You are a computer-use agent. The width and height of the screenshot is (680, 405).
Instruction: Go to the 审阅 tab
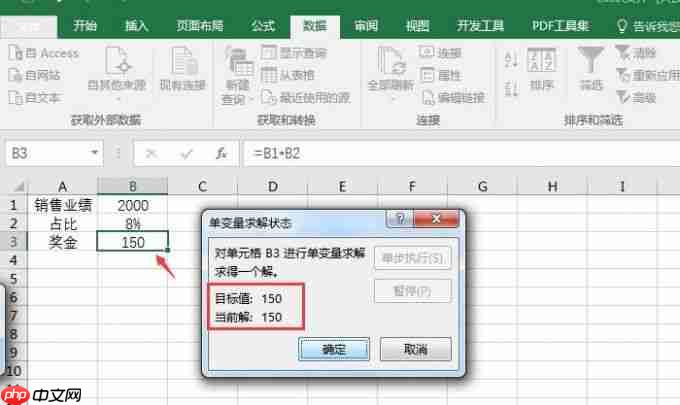point(366,26)
